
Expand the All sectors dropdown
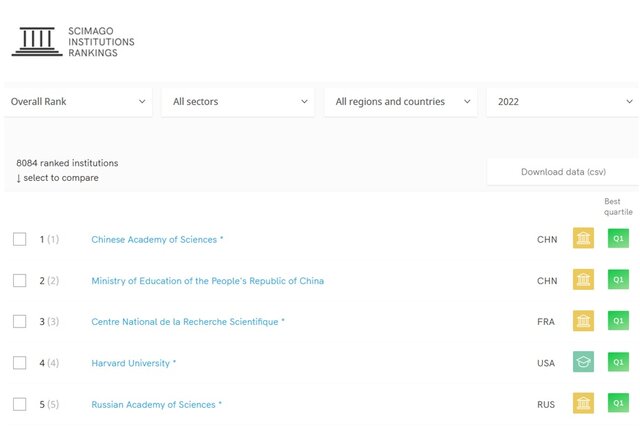tap(240, 101)
